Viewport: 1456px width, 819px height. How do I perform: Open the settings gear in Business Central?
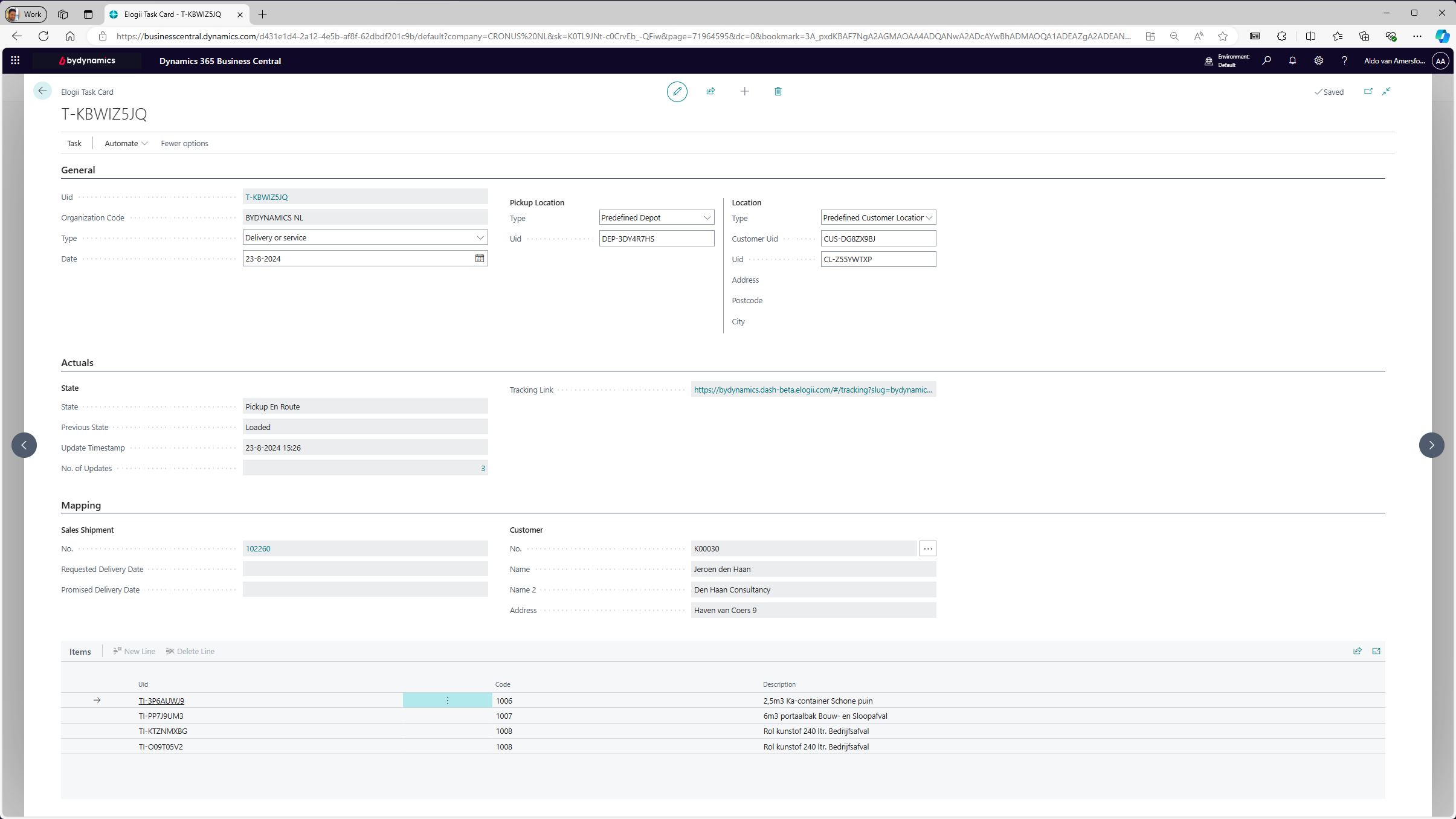point(1319,60)
